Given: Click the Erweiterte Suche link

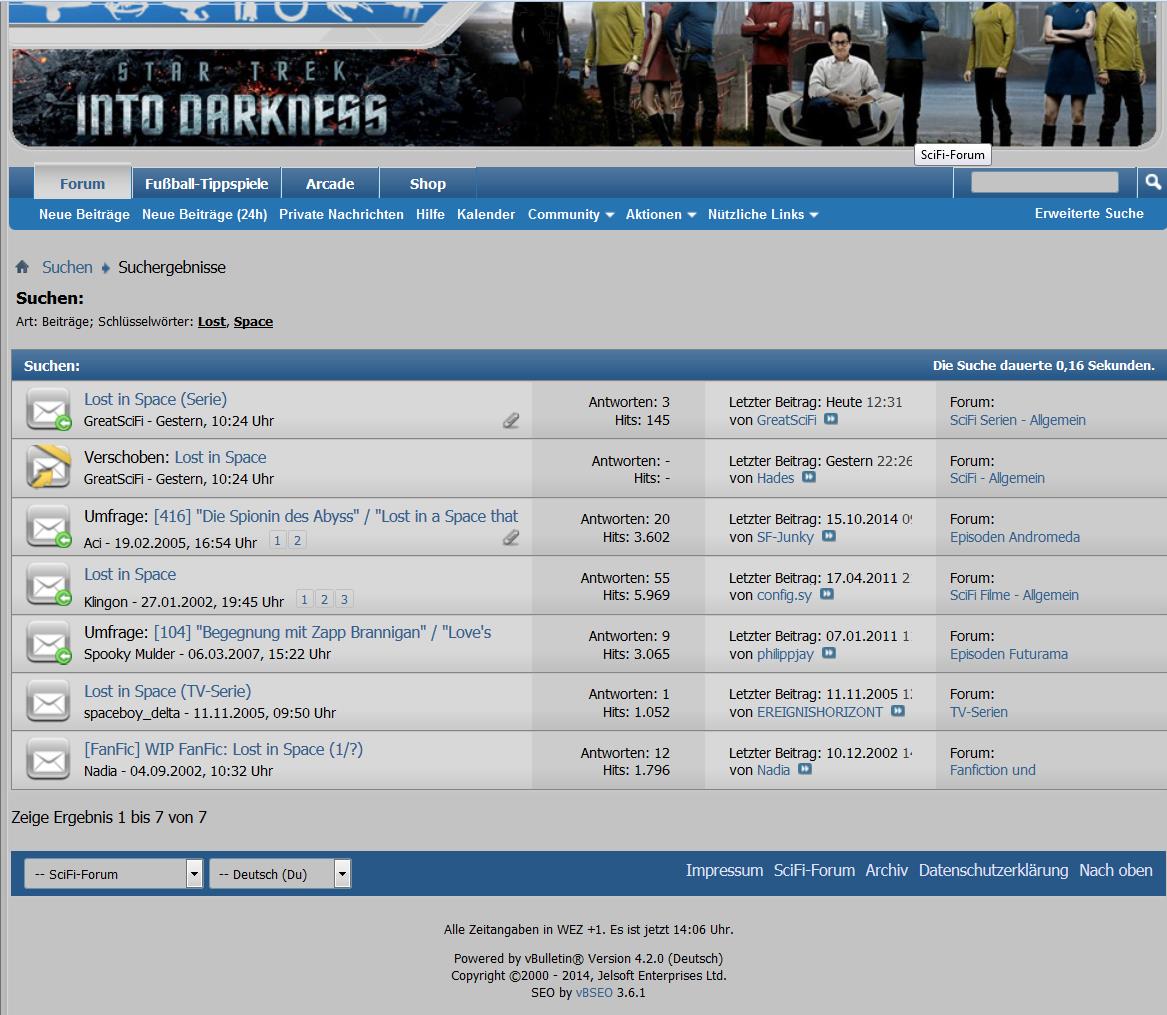Looking at the screenshot, I should 1088,213.
